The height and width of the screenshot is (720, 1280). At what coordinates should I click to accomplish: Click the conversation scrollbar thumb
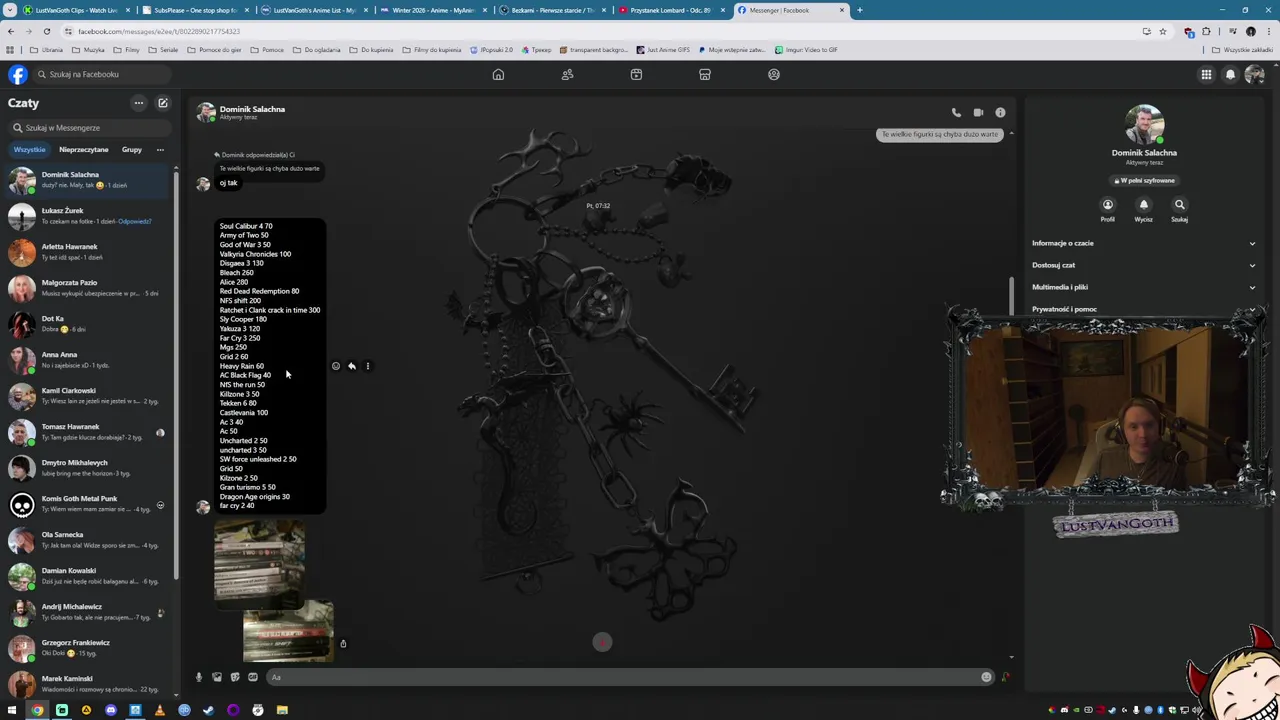[1011, 295]
